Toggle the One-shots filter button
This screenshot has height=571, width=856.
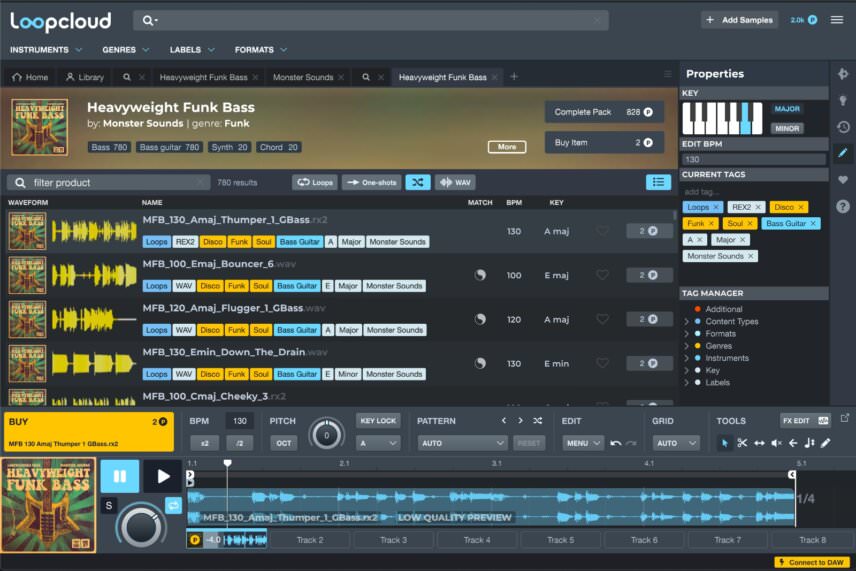click(372, 182)
